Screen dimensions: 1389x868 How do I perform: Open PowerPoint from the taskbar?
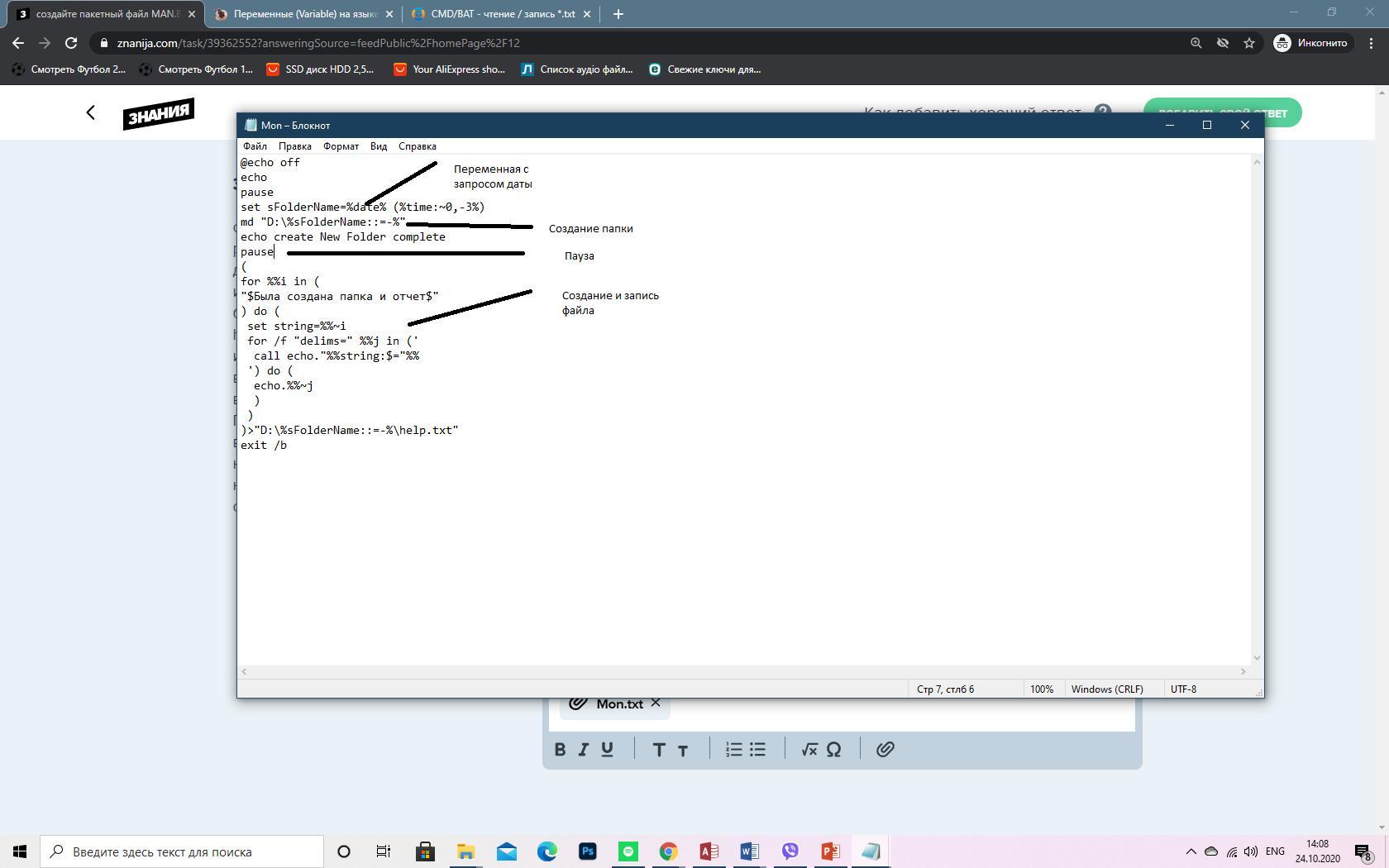point(830,851)
